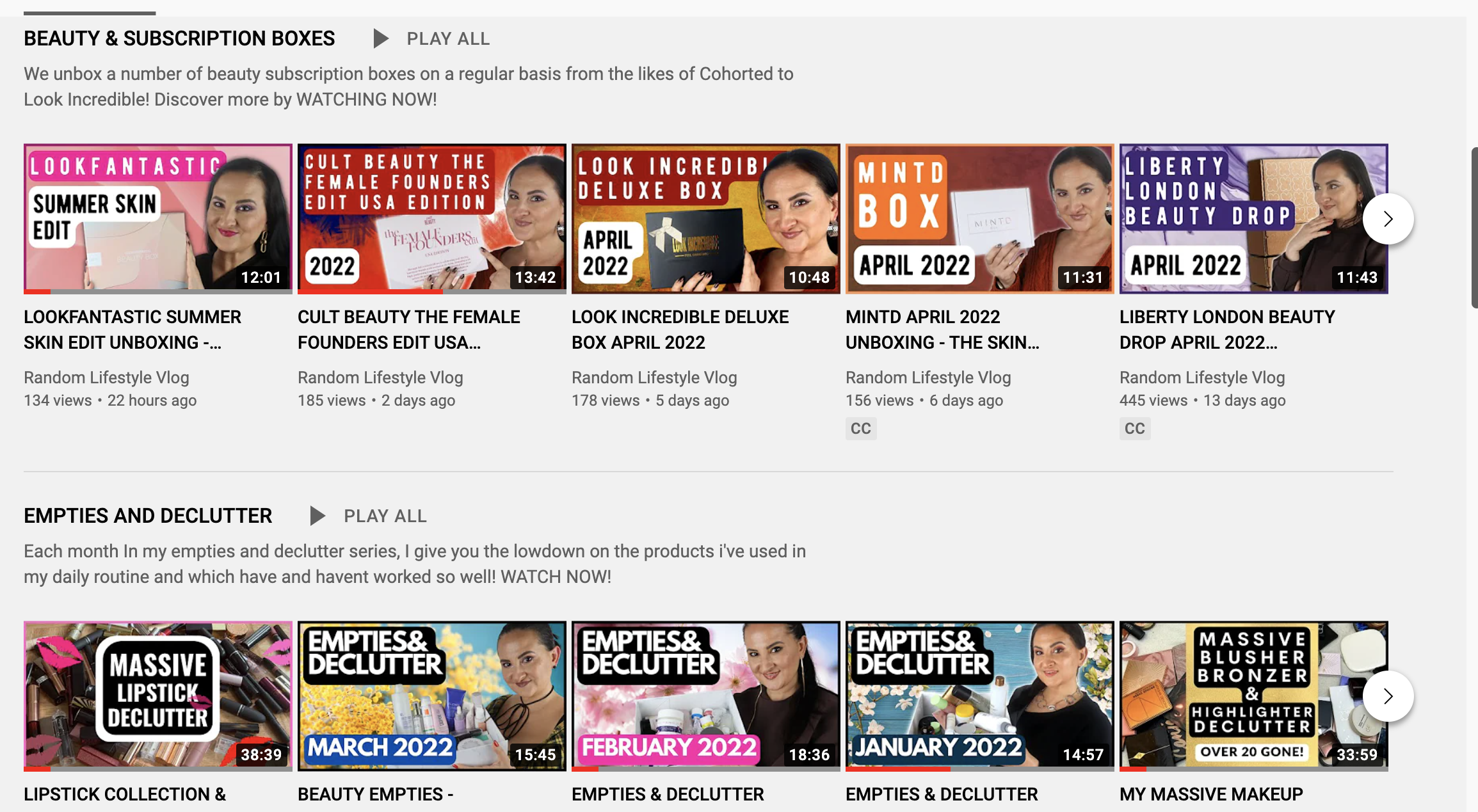This screenshot has width=1478, height=812.
Task: Click the 38:39 duration badge on lipstick declutter thumbnail
Action: click(x=261, y=754)
